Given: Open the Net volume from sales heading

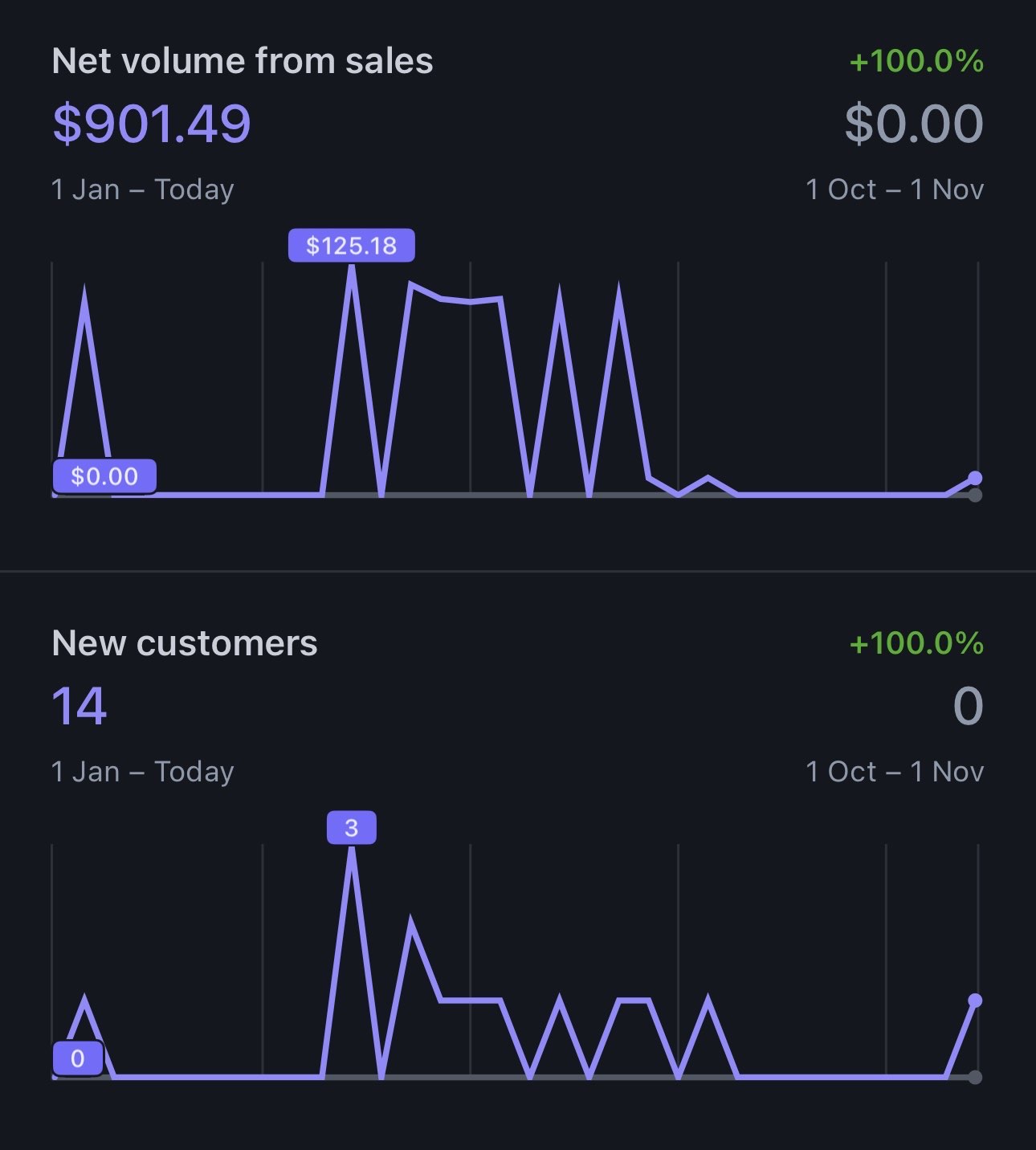Looking at the screenshot, I should pyautogui.click(x=242, y=61).
